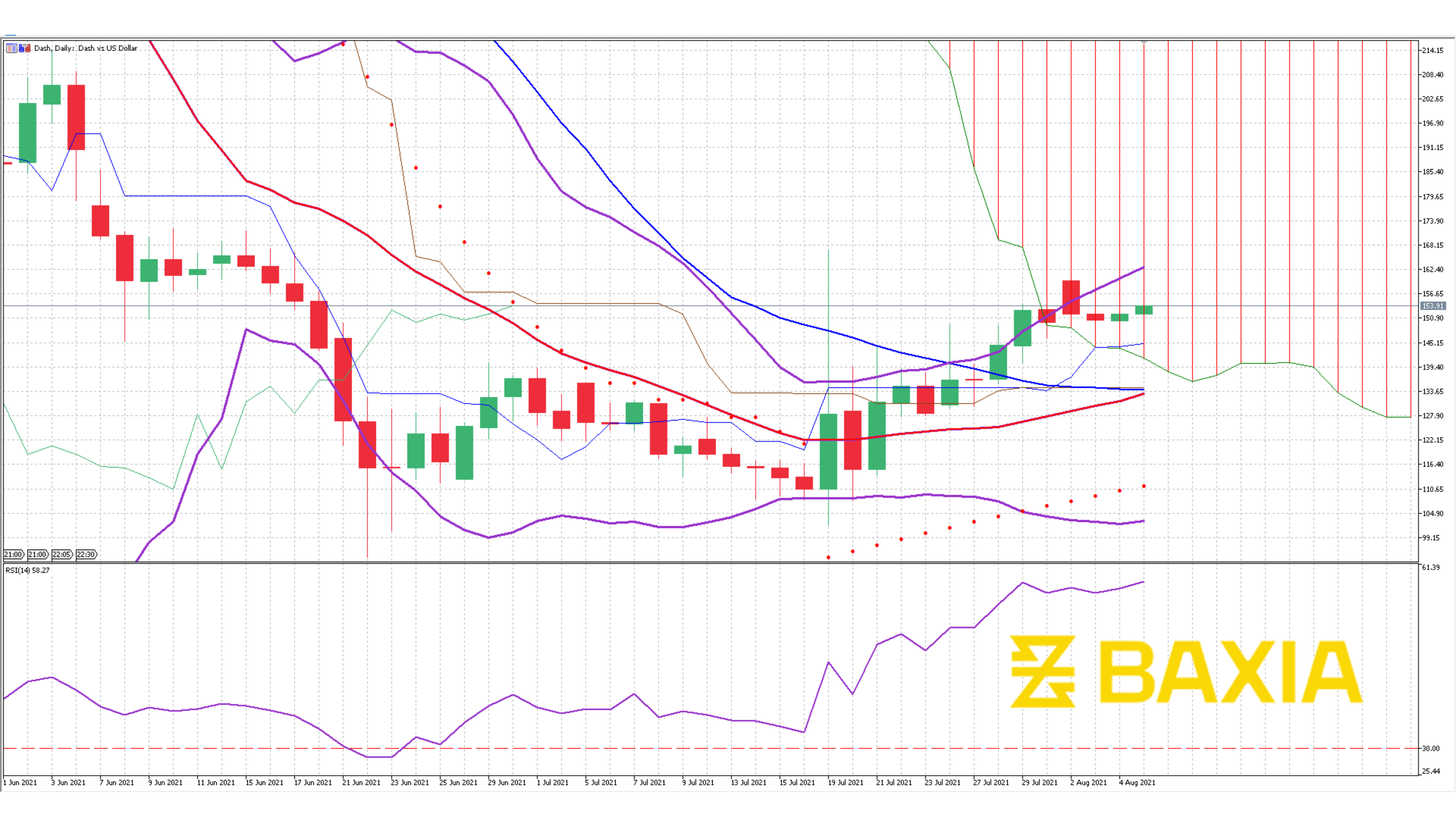Click the 'Dash, Daily: Dash vs US Dollar' title
Image resolution: width=1456 pixels, height=820 pixels.
(x=85, y=48)
